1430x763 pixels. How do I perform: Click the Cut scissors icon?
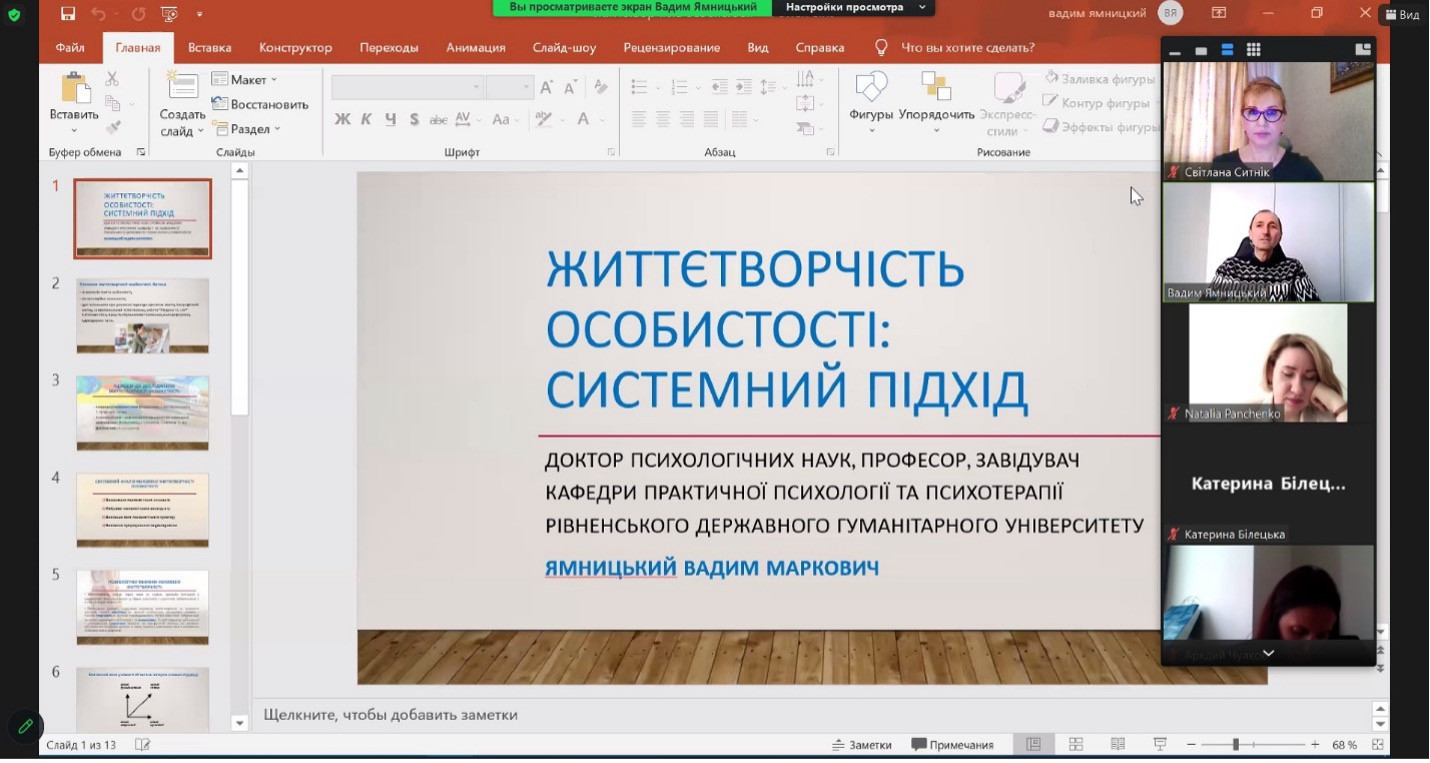click(x=112, y=79)
